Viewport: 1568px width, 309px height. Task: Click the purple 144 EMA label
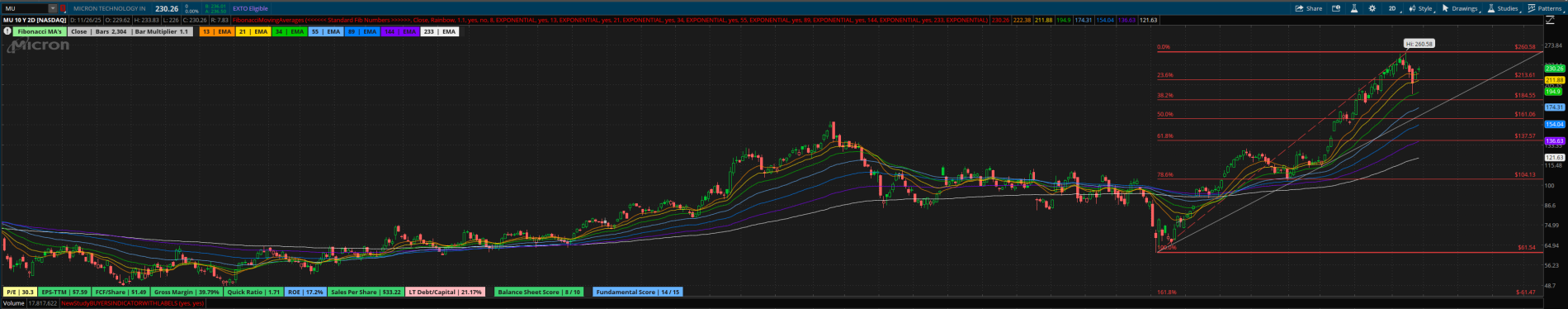coord(400,31)
